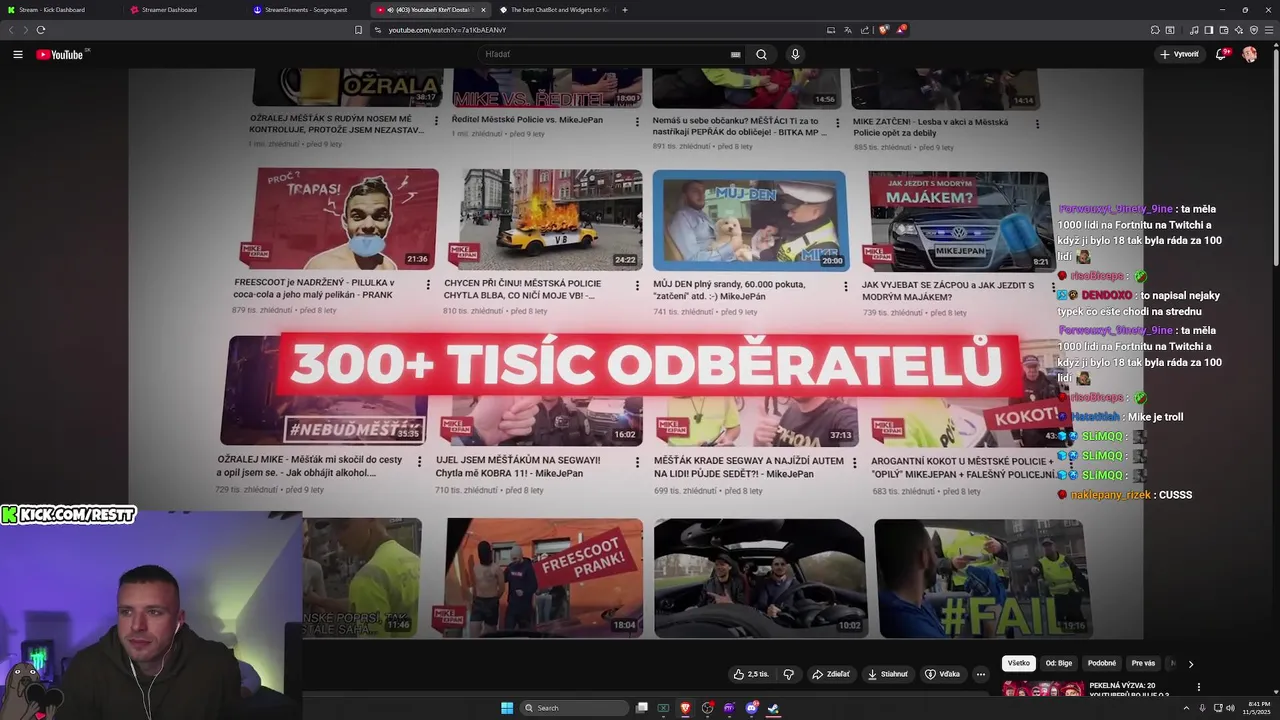Reload the YouTube page
The image size is (1280, 720).
click(41, 30)
